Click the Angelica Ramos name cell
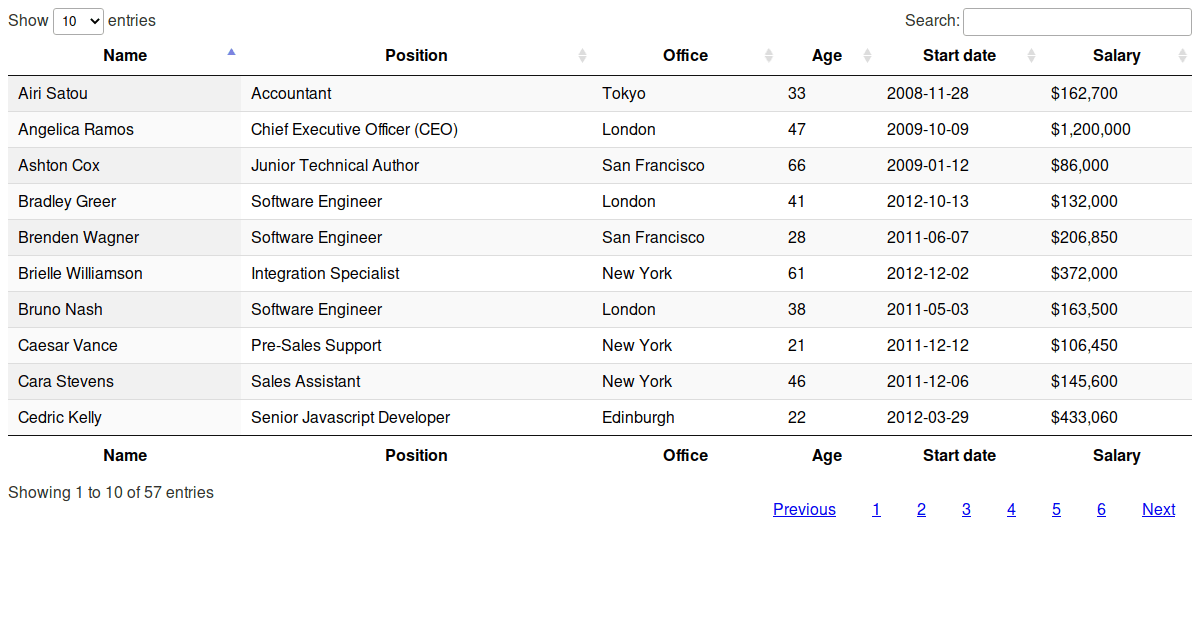This screenshot has width=1200, height=630. point(76,130)
